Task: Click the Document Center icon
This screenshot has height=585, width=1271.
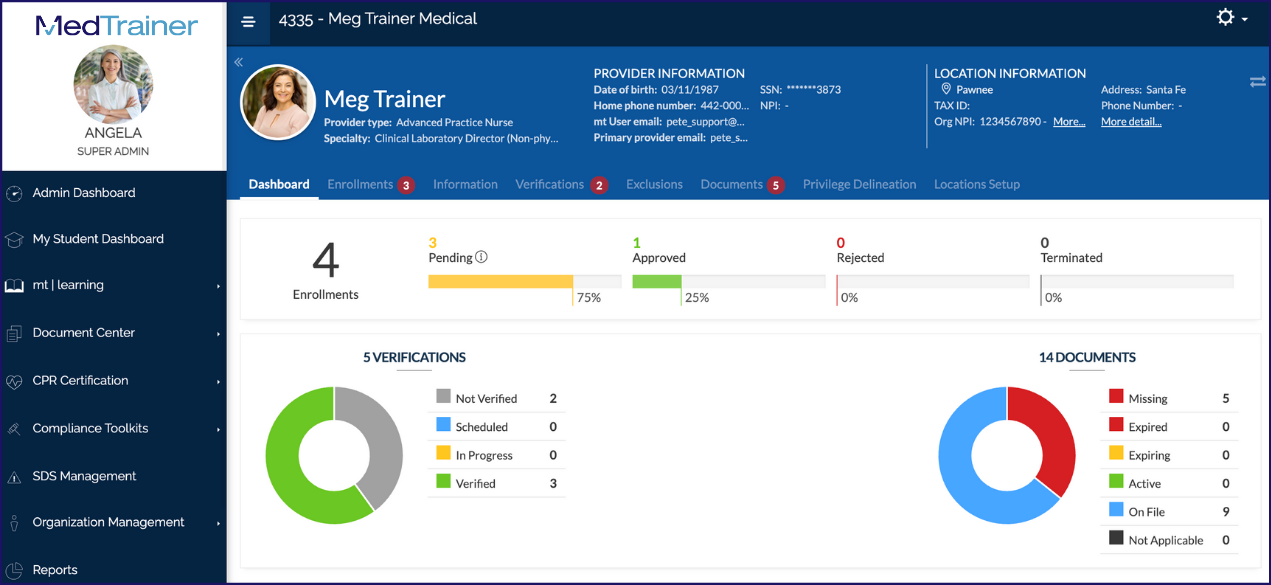Action: pos(14,333)
